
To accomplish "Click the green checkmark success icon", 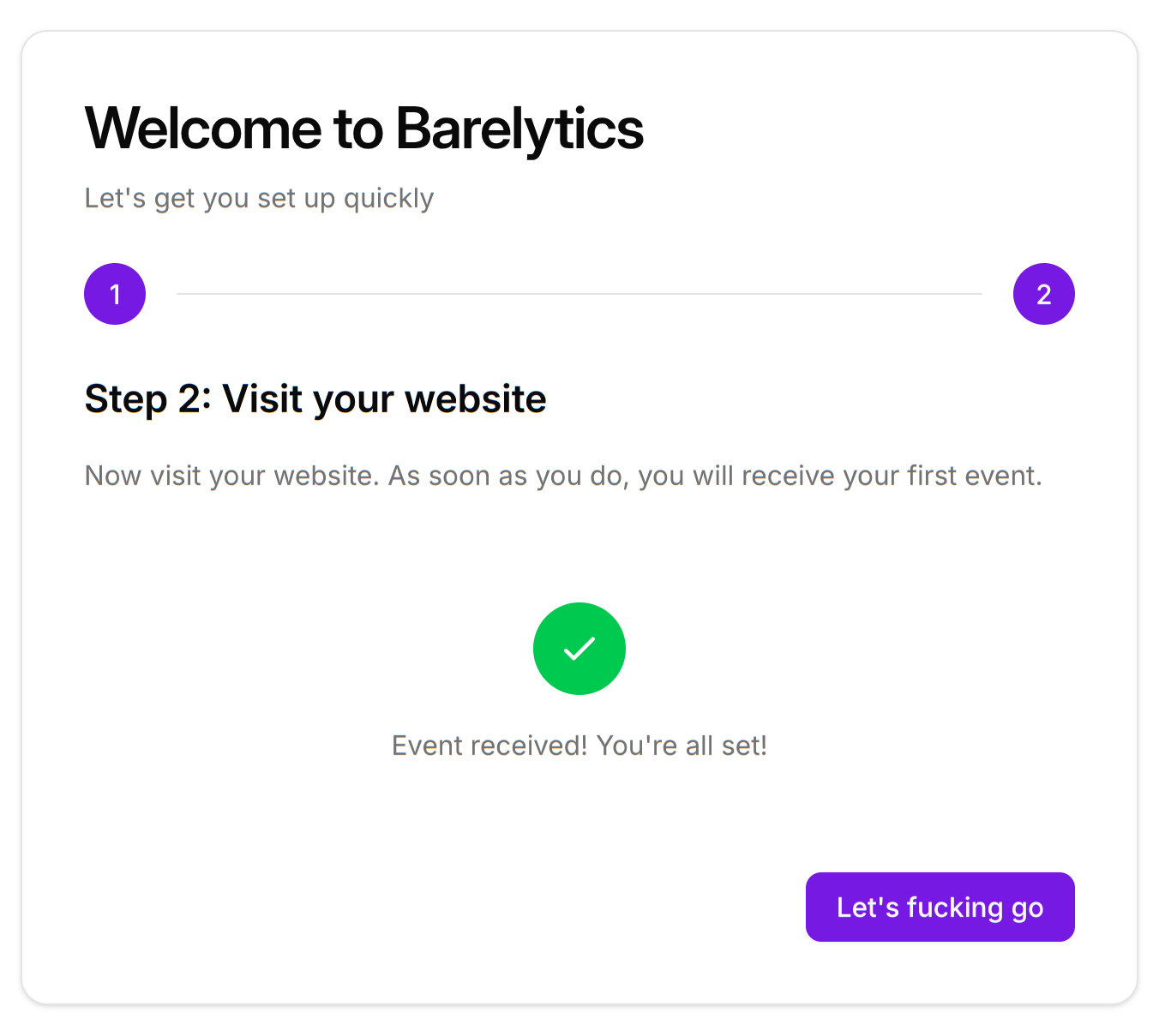I will pos(579,649).
